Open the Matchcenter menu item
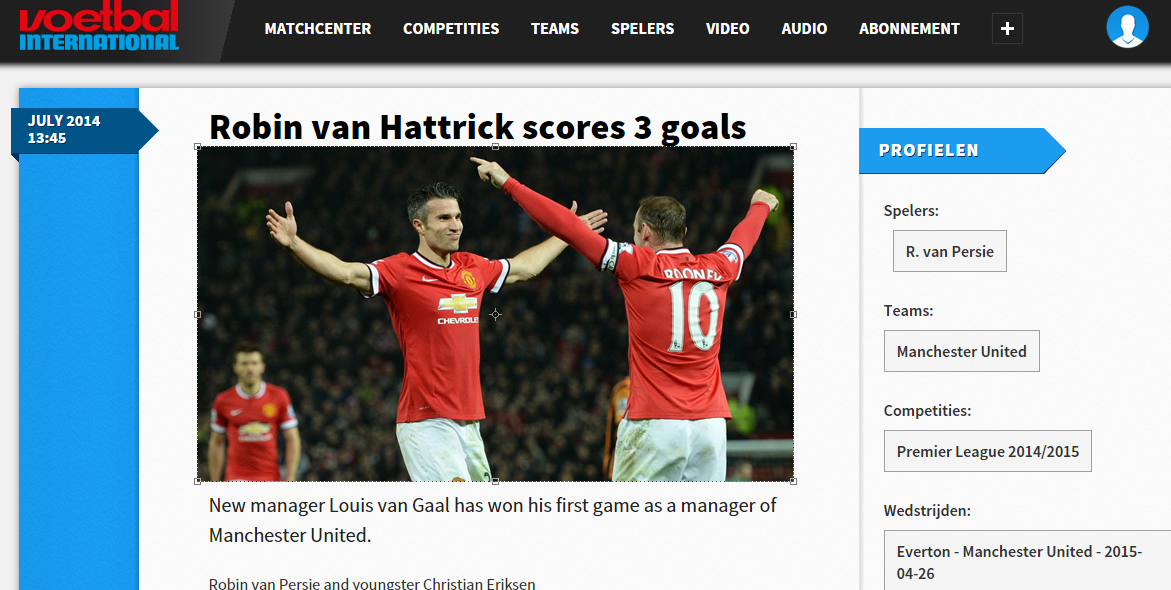1171x590 pixels. click(317, 29)
